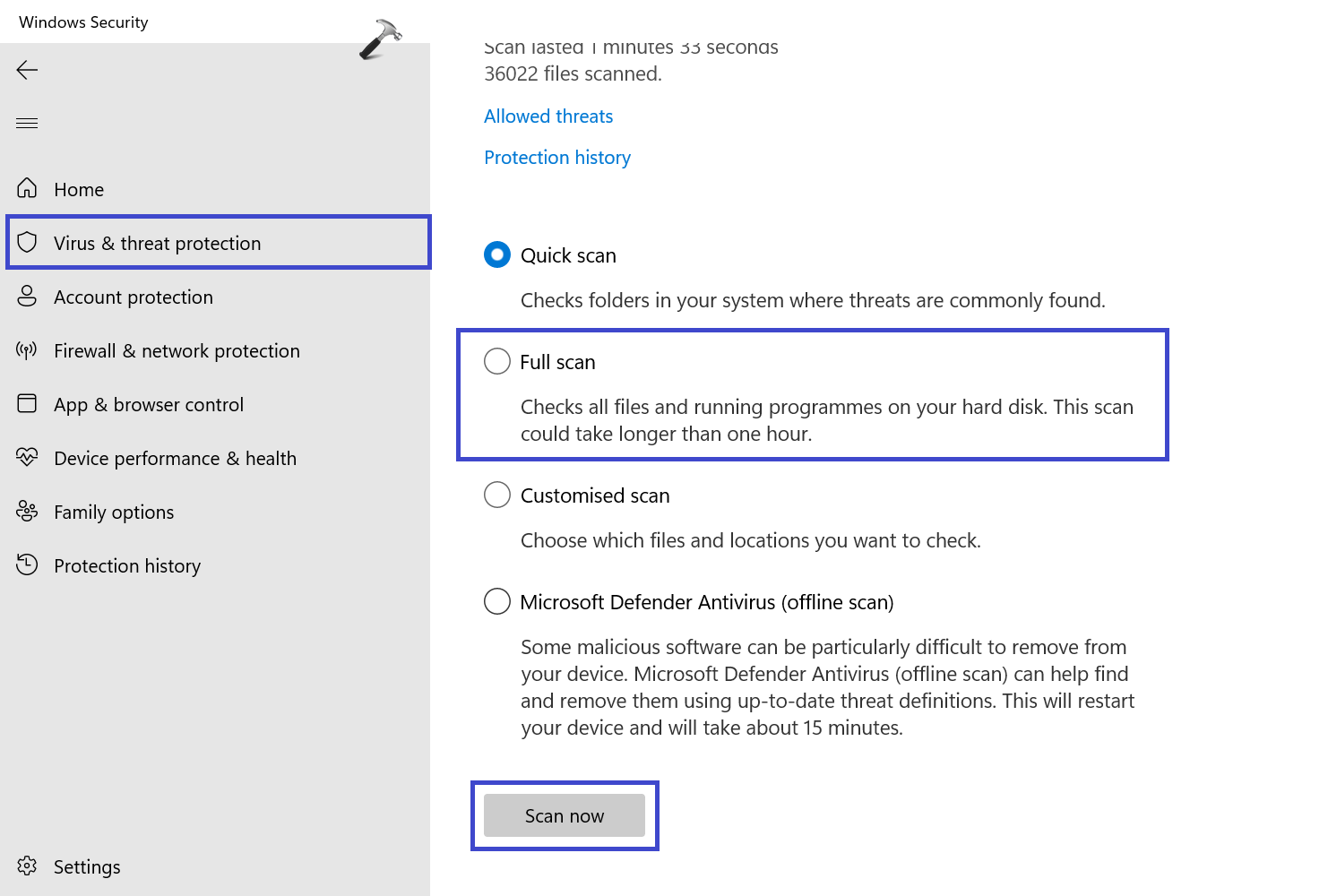The image size is (1328, 896).
Task: Go to Firewall & network protection label
Action: click(x=177, y=351)
